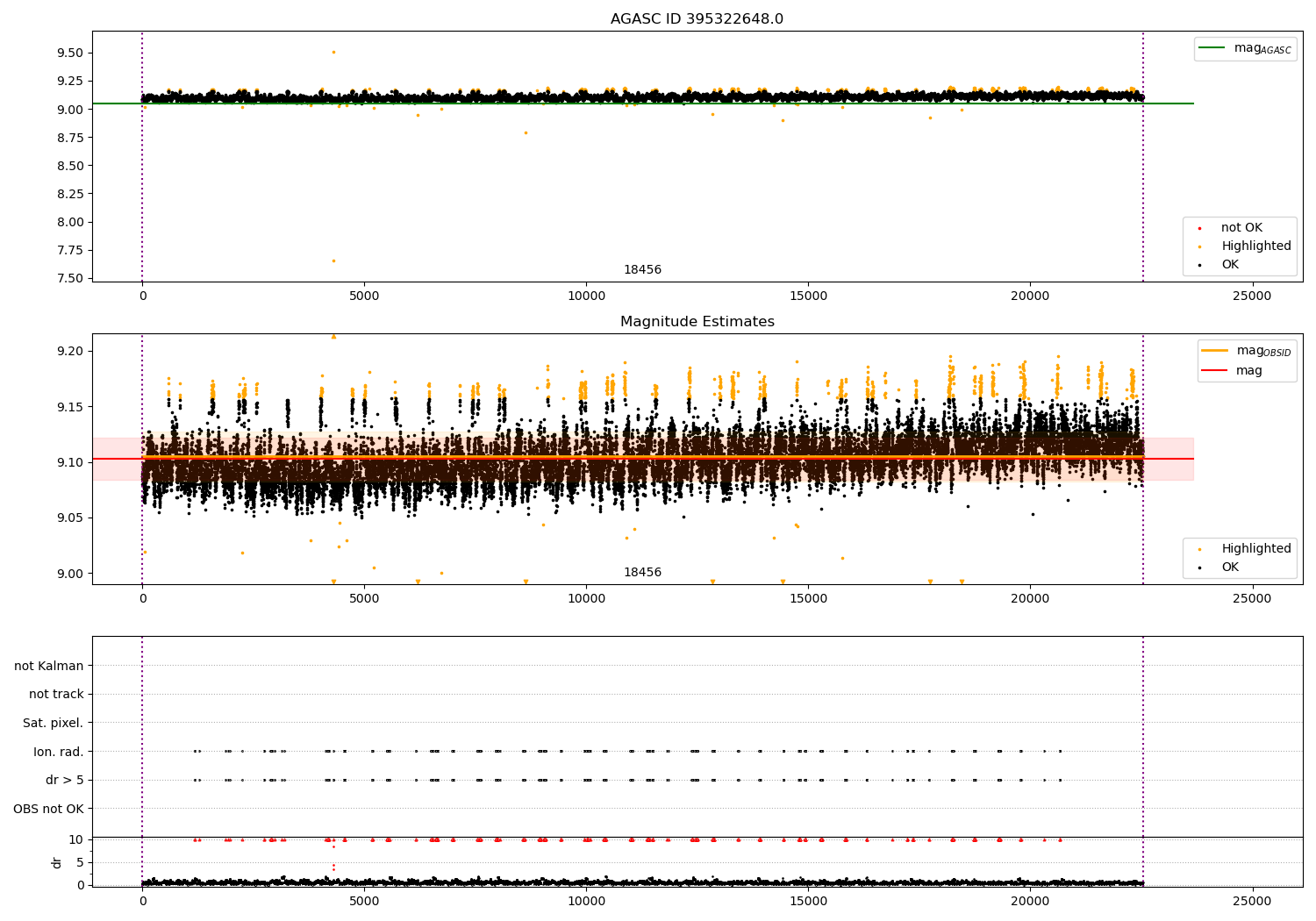This screenshot has height=921, width=1316.
Task: Click the 7.50 y-axis tick in top plot
Action: [70, 279]
